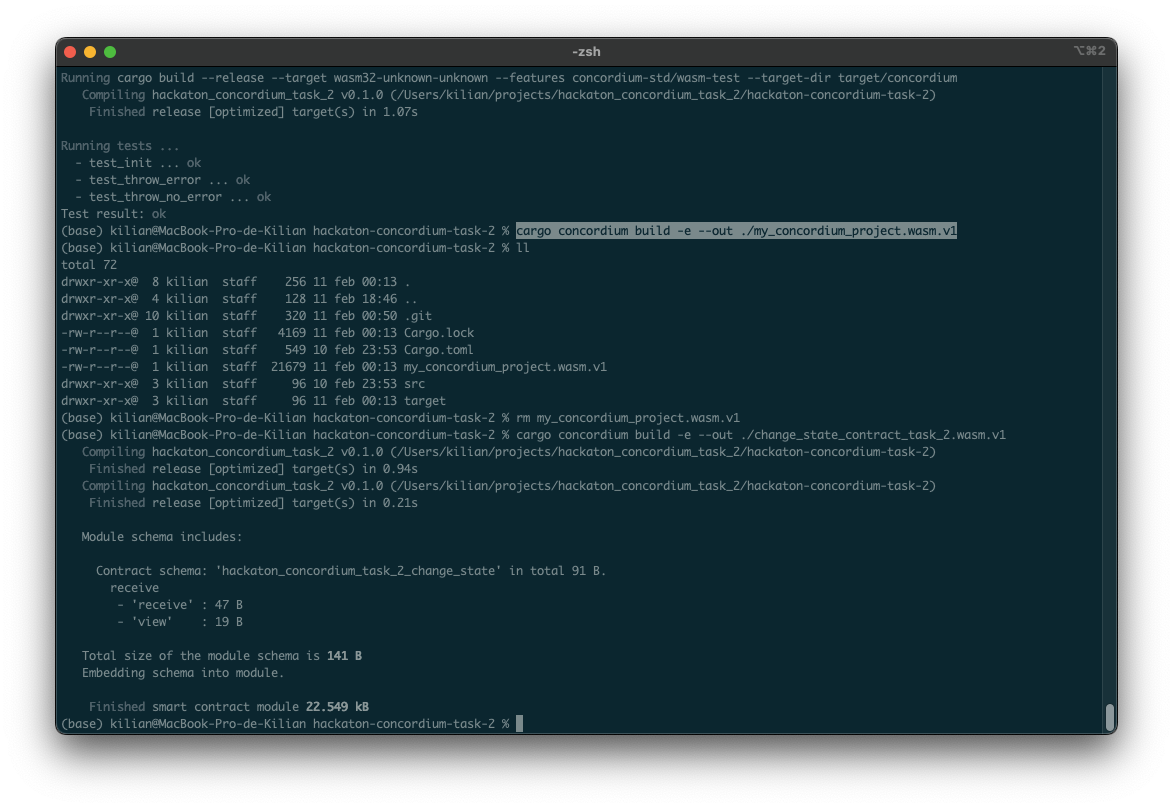Click the file size 4169
Image resolution: width=1173 pixels, height=808 pixels.
[x=292, y=333]
